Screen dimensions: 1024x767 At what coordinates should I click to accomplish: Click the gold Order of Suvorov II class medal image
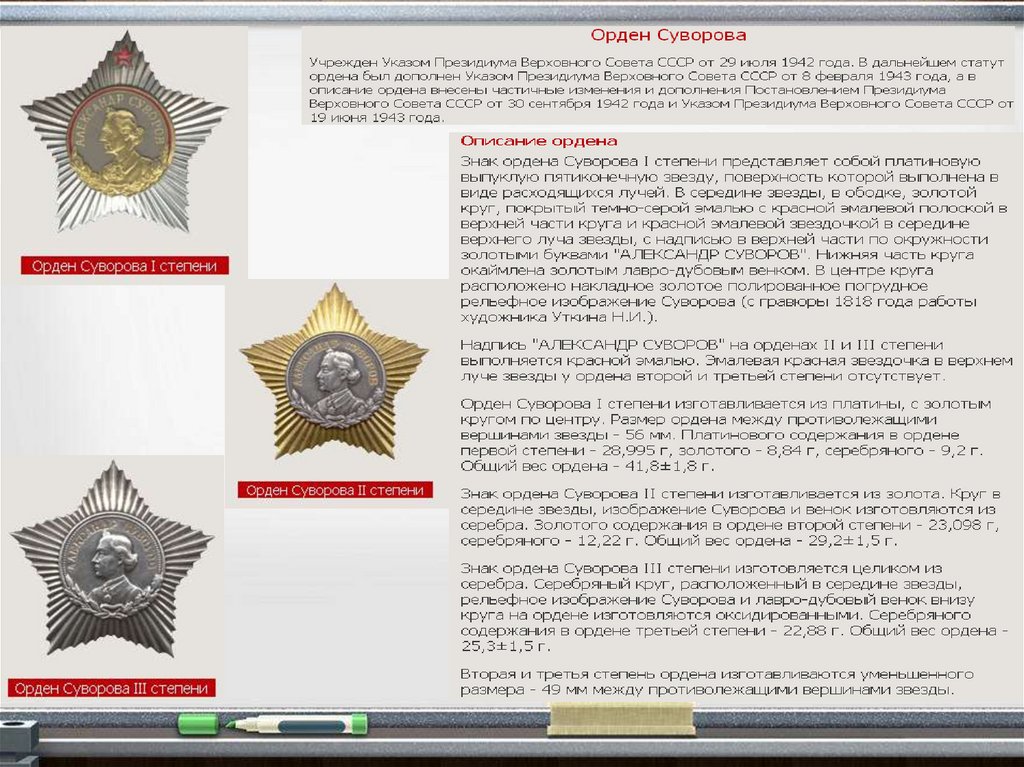334,372
